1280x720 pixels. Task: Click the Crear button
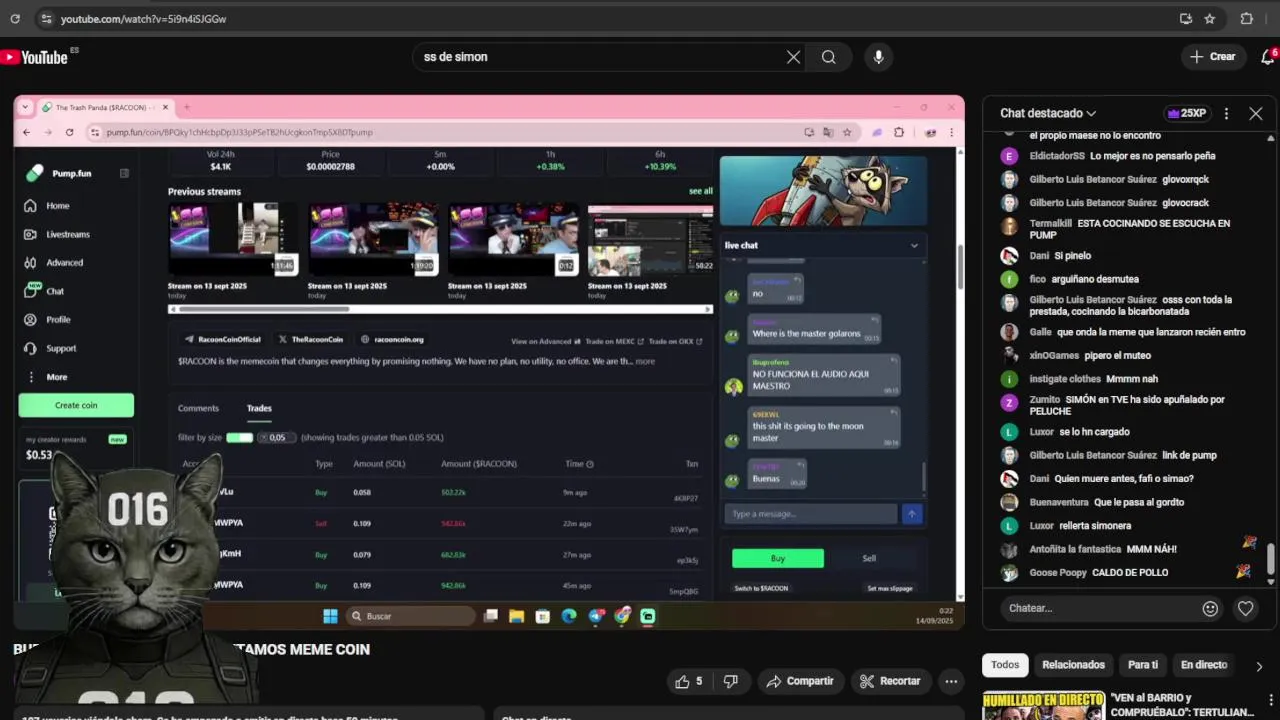[x=1213, y=57]
